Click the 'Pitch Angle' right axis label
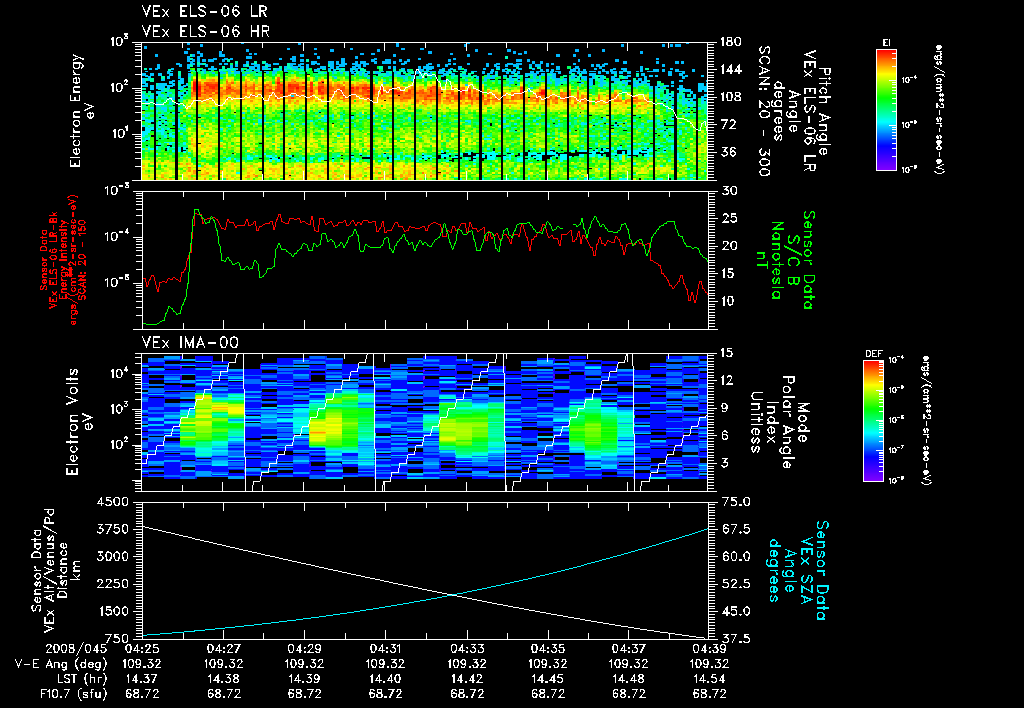 pyautogui.click(x=825, y=110)
